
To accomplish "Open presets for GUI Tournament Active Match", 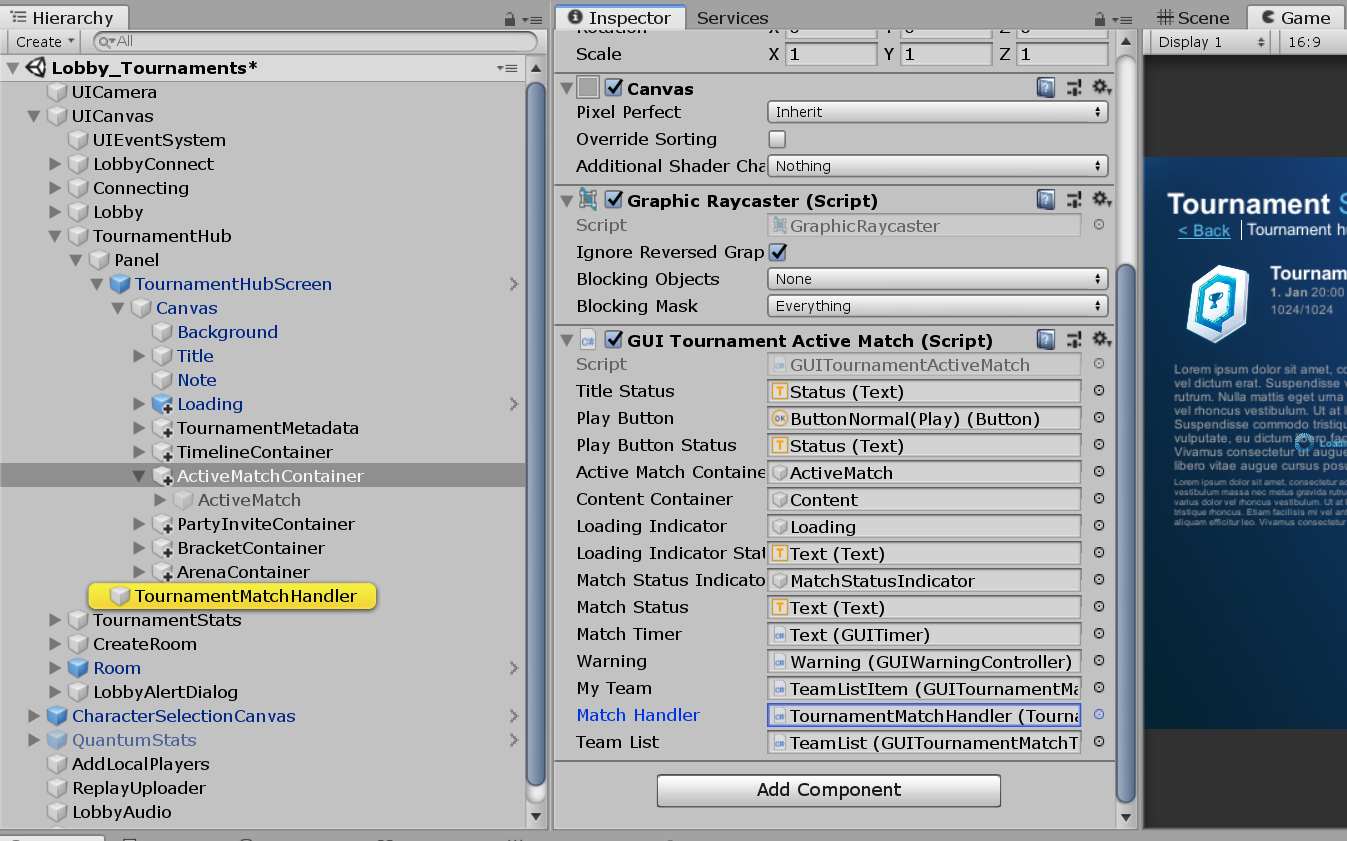I will [1074, 340].
